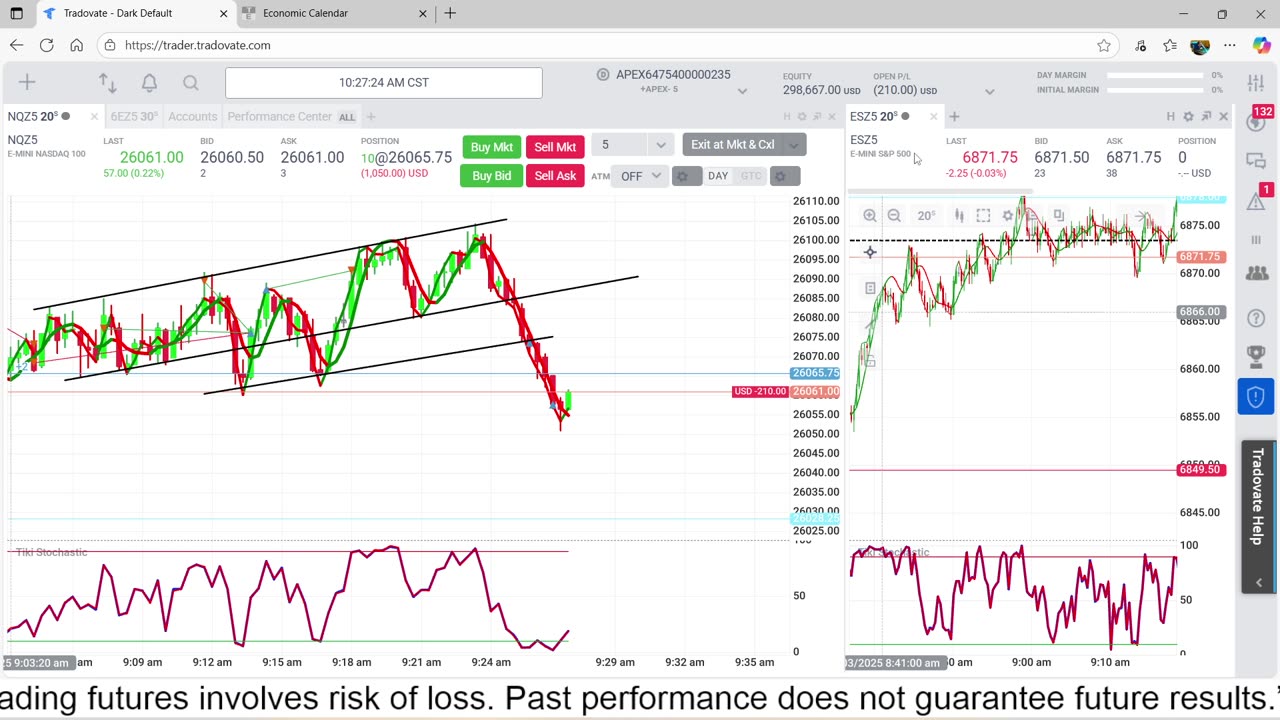Open the order quantity 5 dropdown
Screen dimensions: 1280x720
661,145
